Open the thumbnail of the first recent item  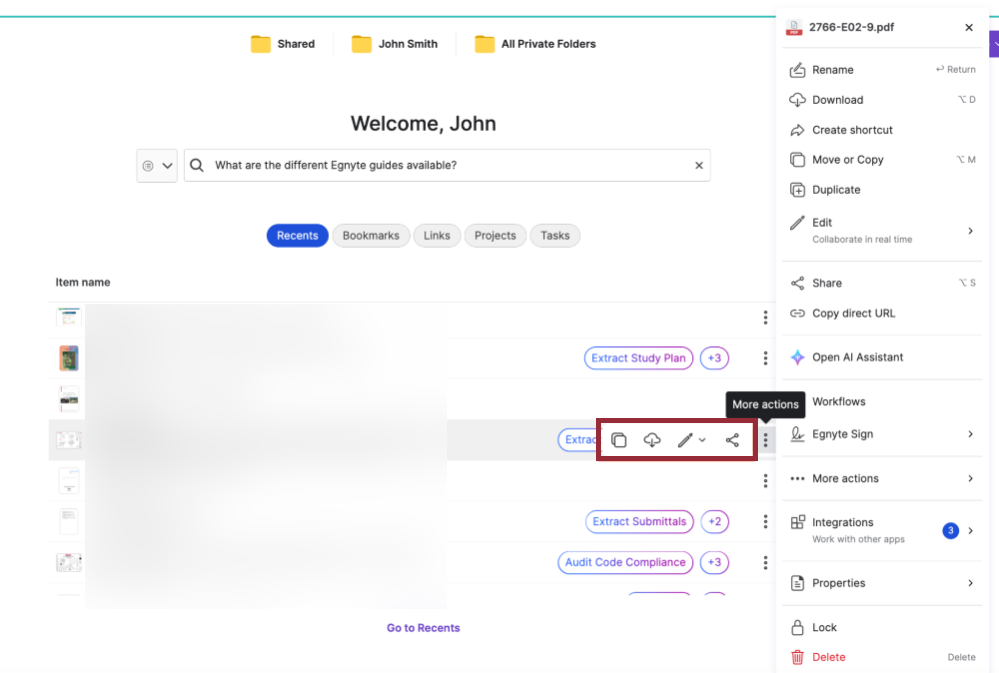pyautogui.click(x=69, y=317)
